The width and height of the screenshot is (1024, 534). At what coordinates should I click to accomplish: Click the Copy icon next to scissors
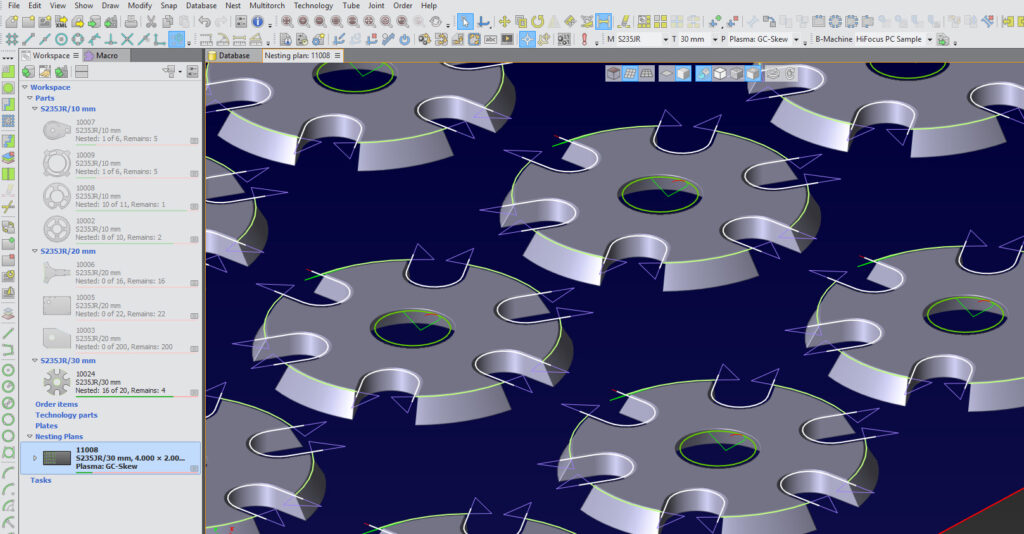pos(168,22)
